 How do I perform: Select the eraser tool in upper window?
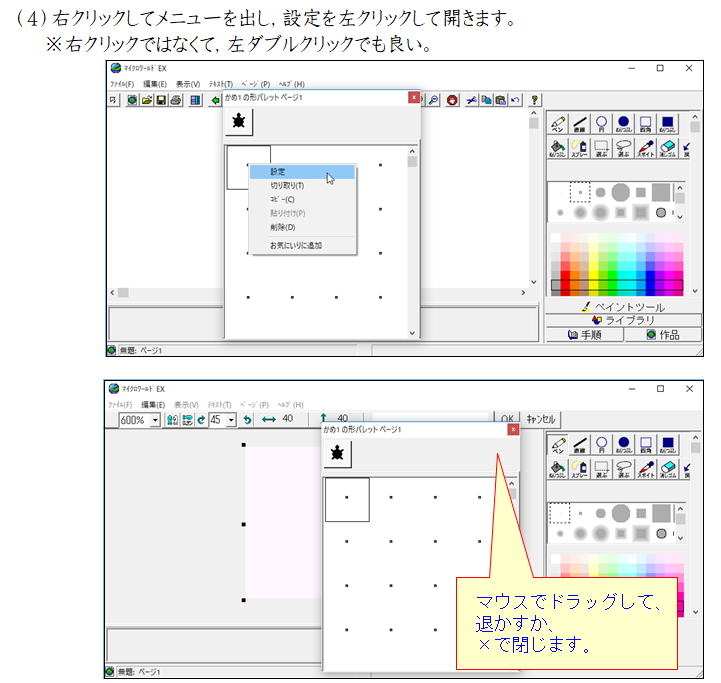668,148
